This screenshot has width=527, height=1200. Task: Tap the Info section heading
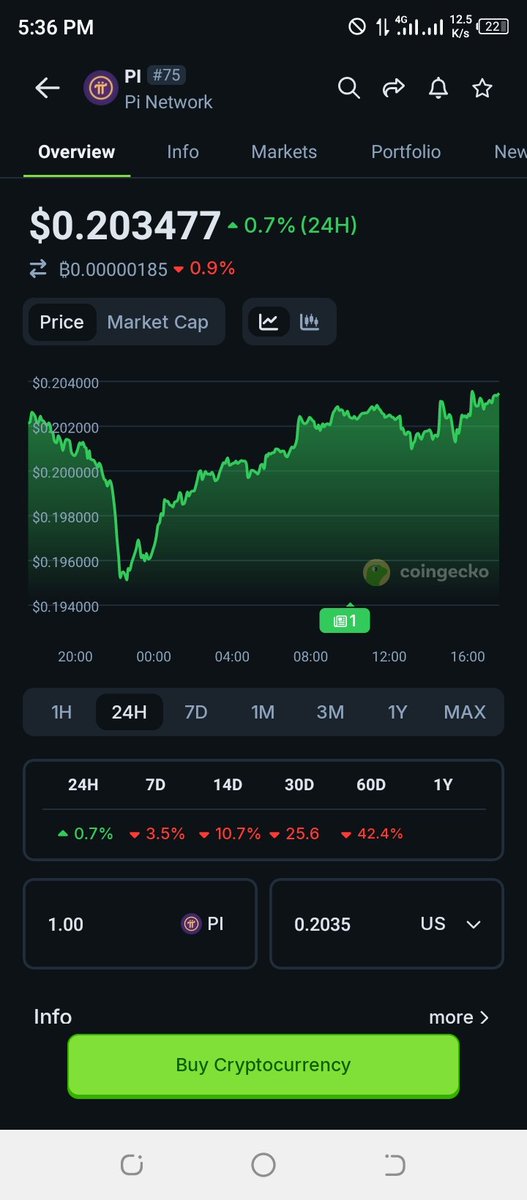click(53, 1017)
